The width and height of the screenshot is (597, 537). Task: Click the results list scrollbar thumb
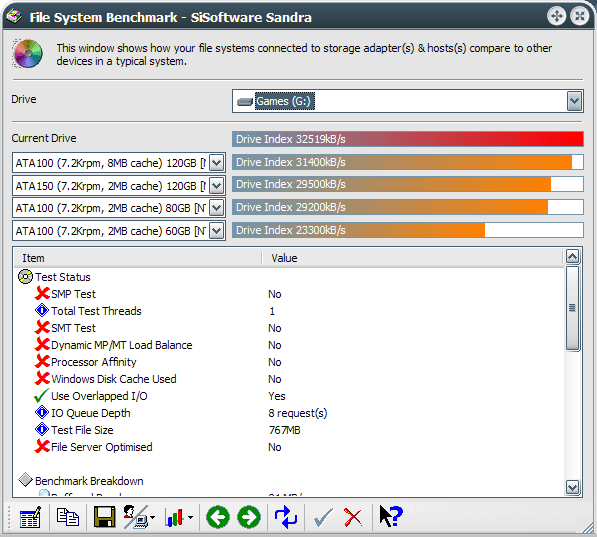[572, 308]
